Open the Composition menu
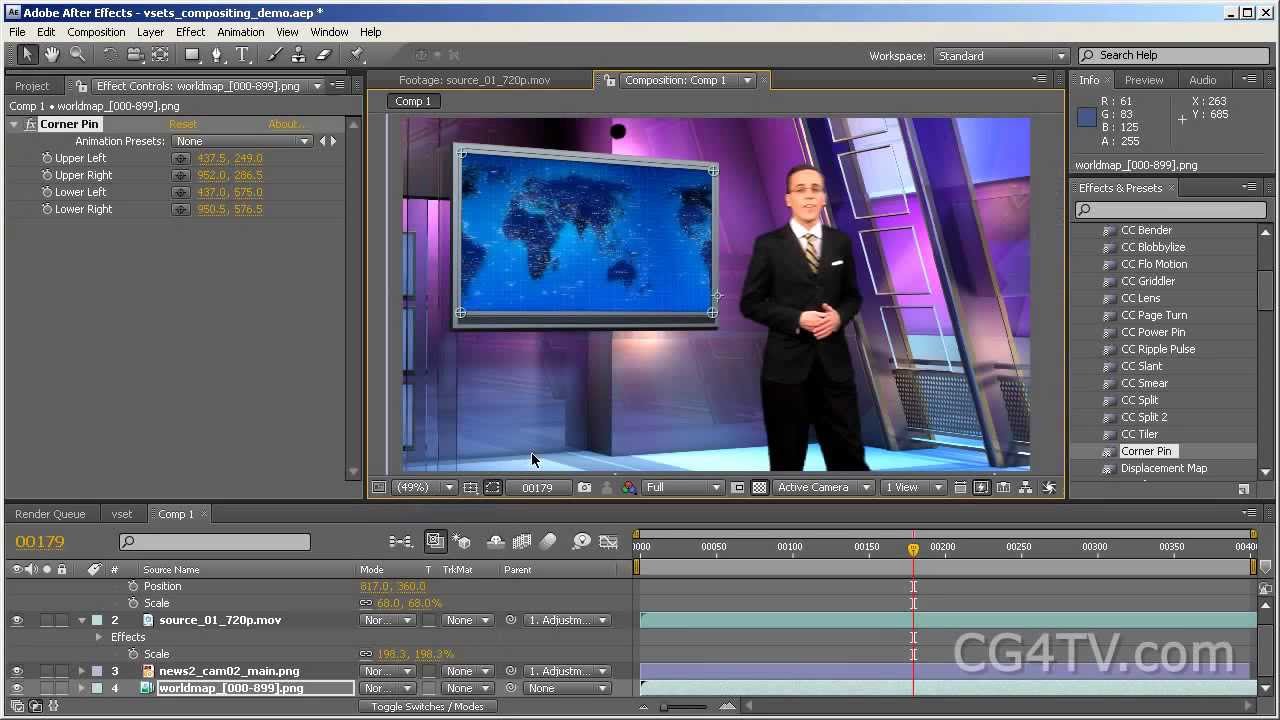 (96, 32)
